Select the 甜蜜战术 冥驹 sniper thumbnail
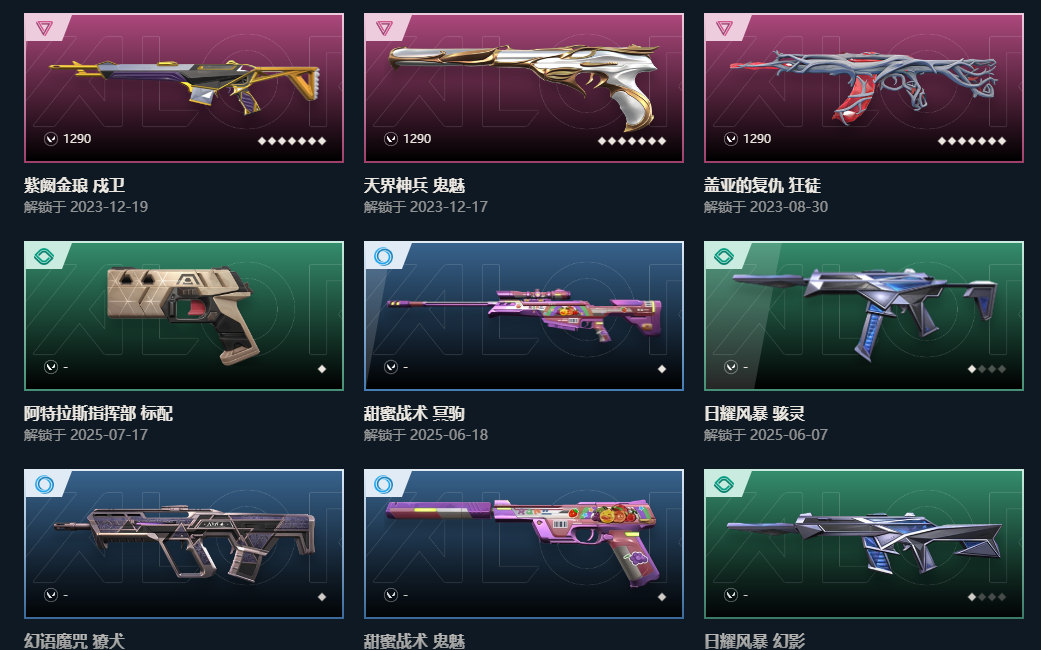The image size is (1041, 650). [524, 316]
